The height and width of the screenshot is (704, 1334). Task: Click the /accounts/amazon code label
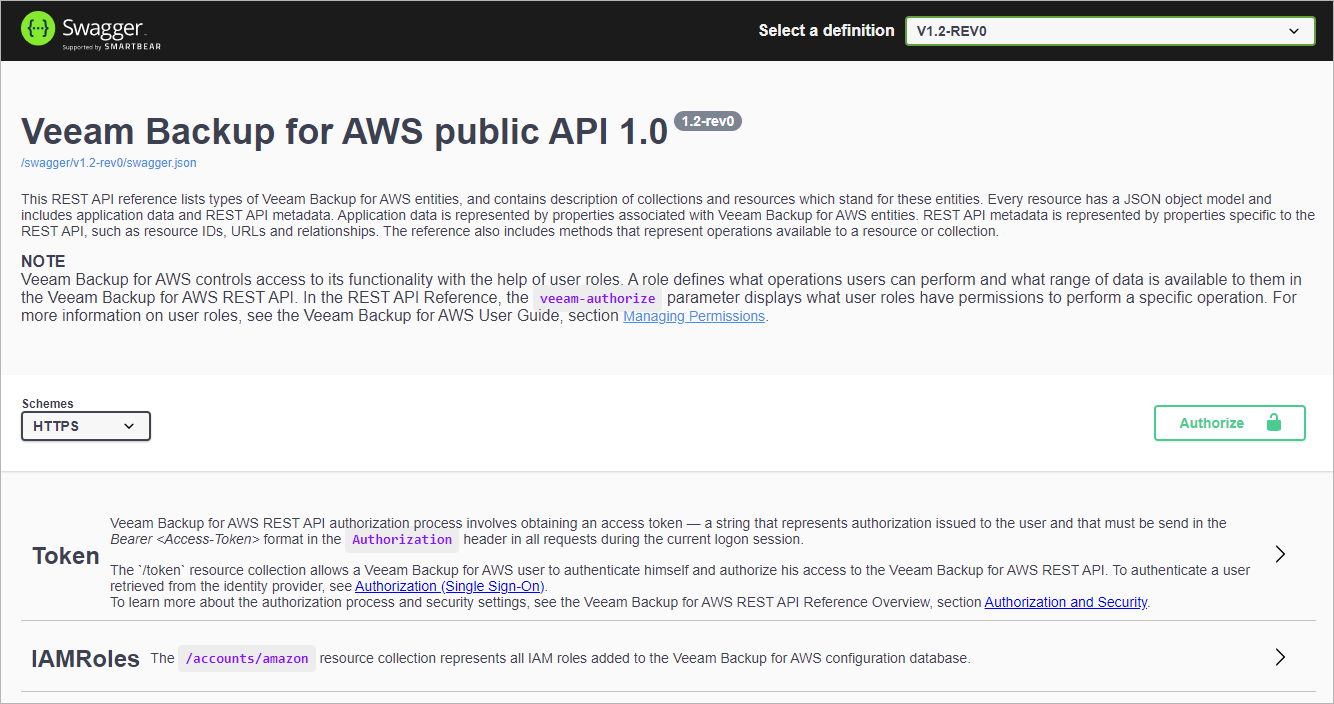point(247,658)
